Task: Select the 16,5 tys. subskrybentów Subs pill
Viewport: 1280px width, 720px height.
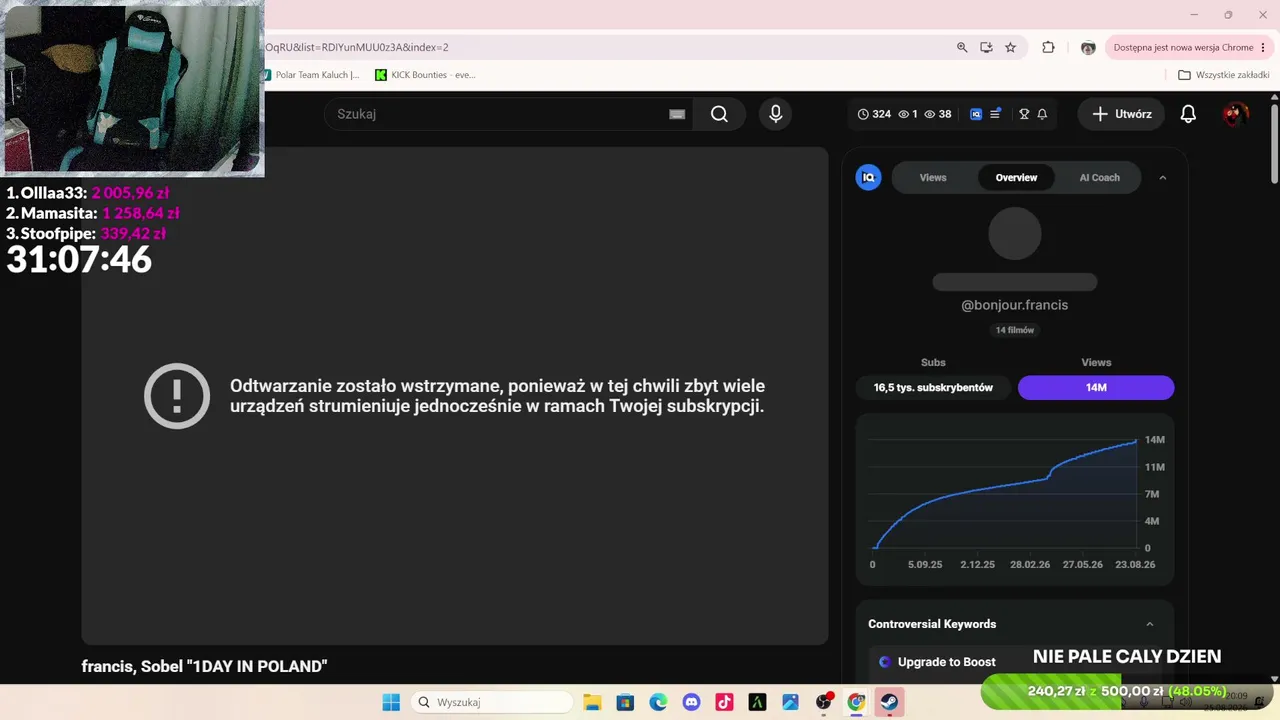Action: [933, 387]
